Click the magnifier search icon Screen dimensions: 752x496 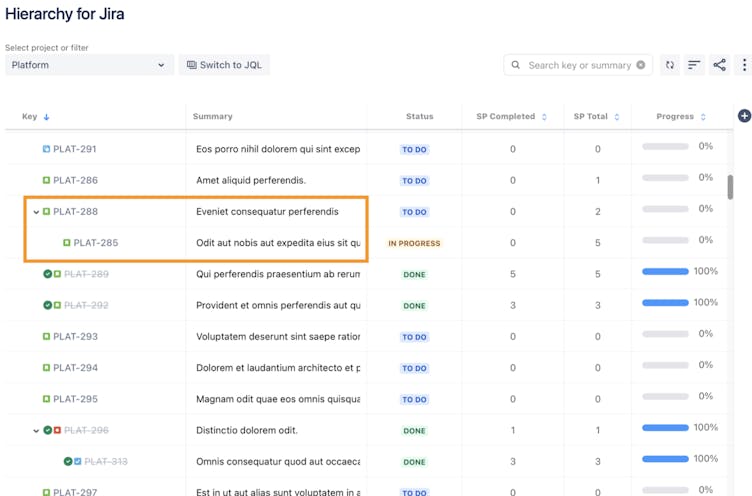click(x=516, y=65)
